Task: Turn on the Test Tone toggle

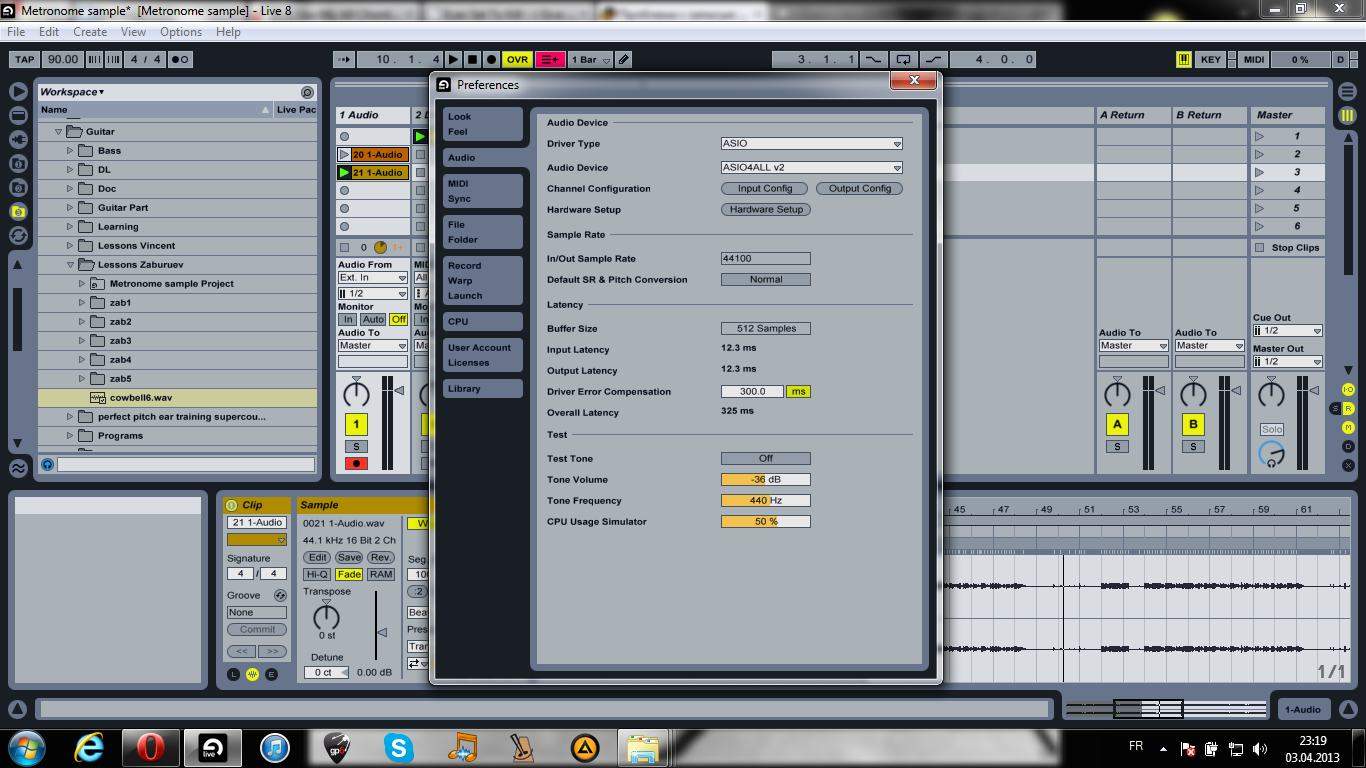Action: [765, 458]
